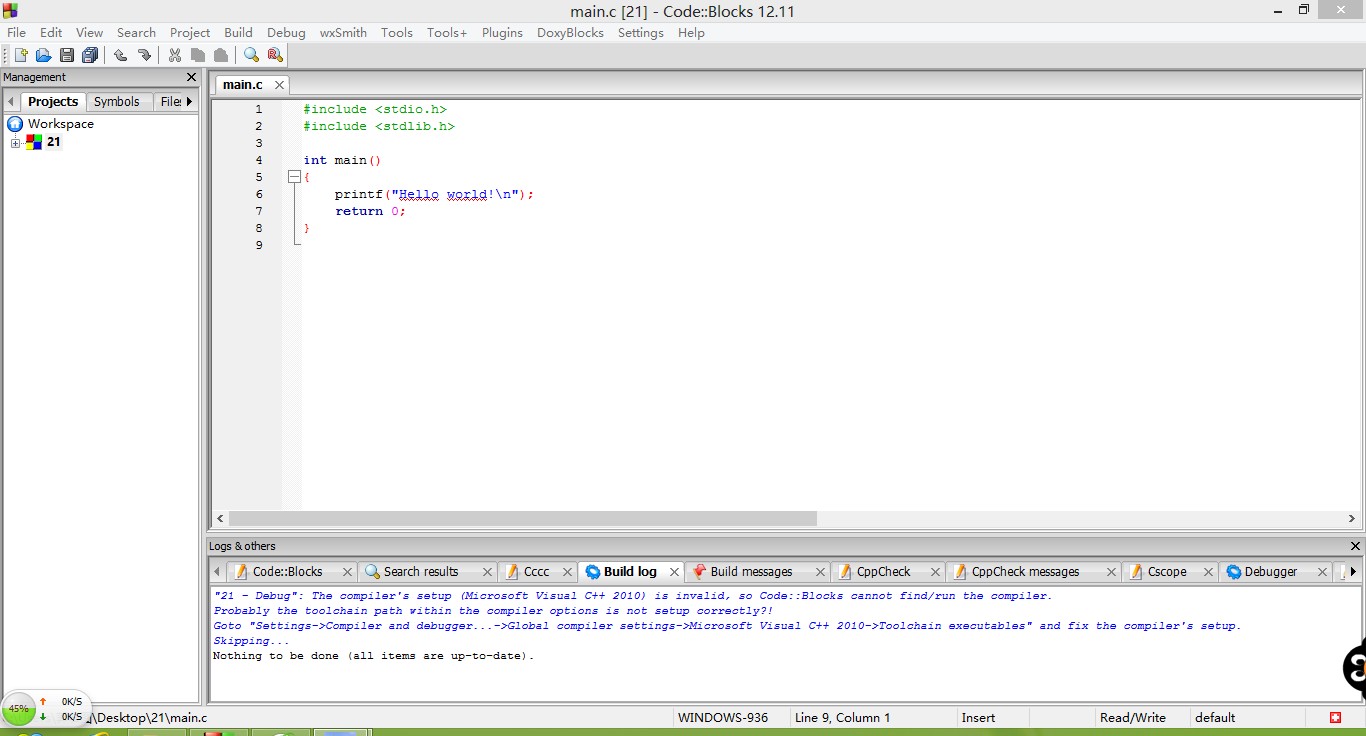Click the Replace toolbar icon

(275, 56)
